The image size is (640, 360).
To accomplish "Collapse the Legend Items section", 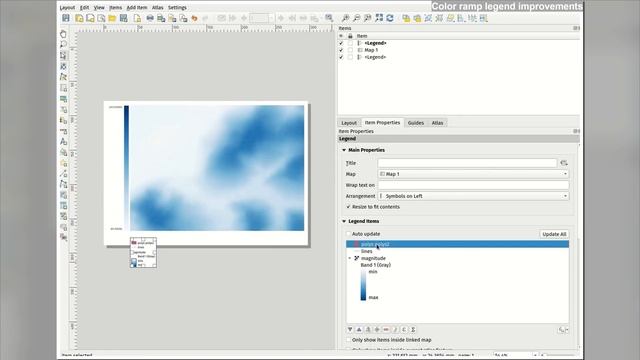I will pyautogui.click(x=344, y=221).
